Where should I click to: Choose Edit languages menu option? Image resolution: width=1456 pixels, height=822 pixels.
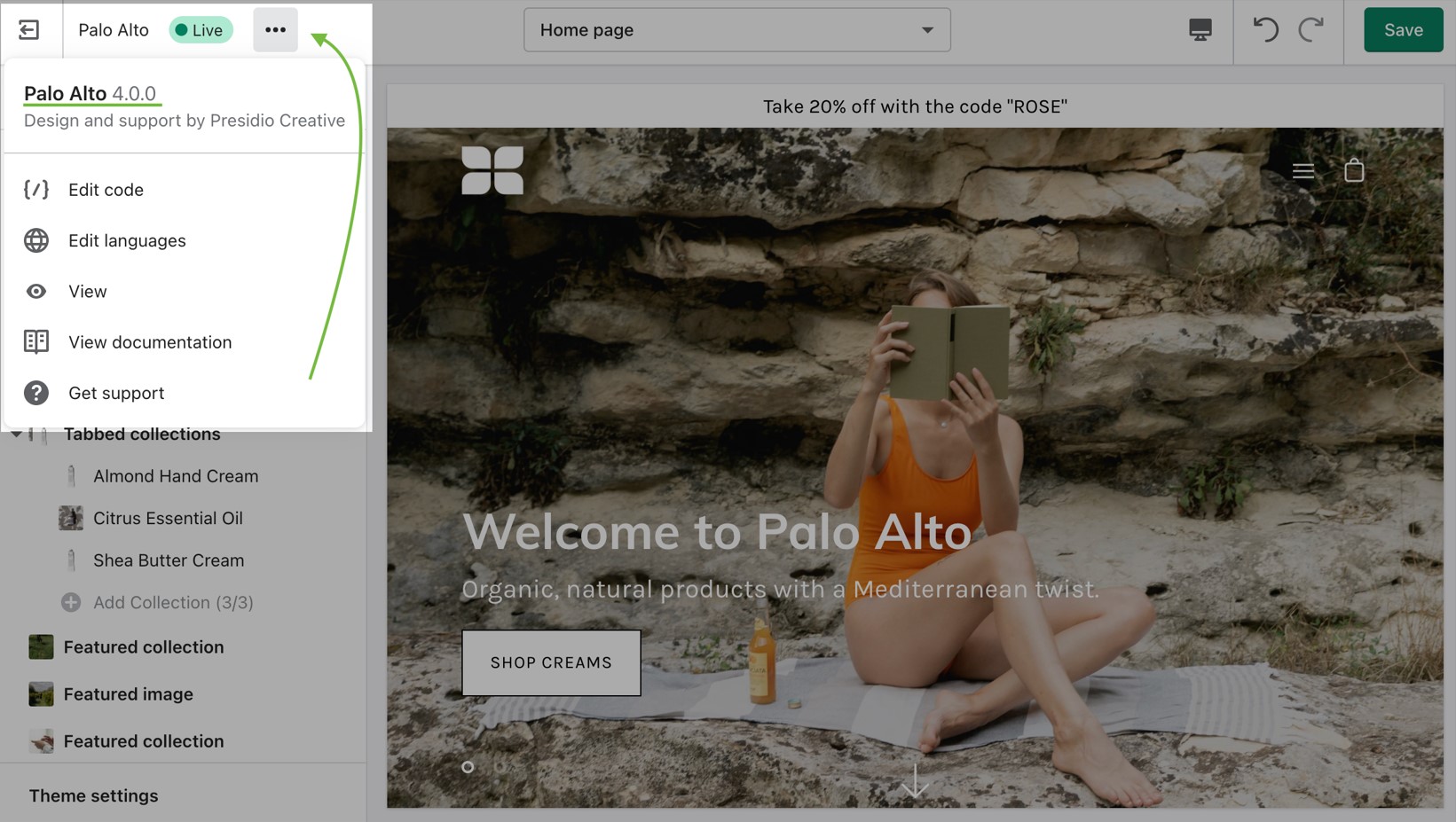127,240
